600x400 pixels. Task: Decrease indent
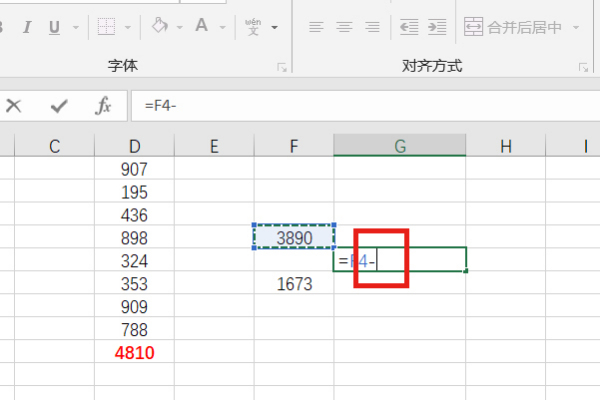409,27
